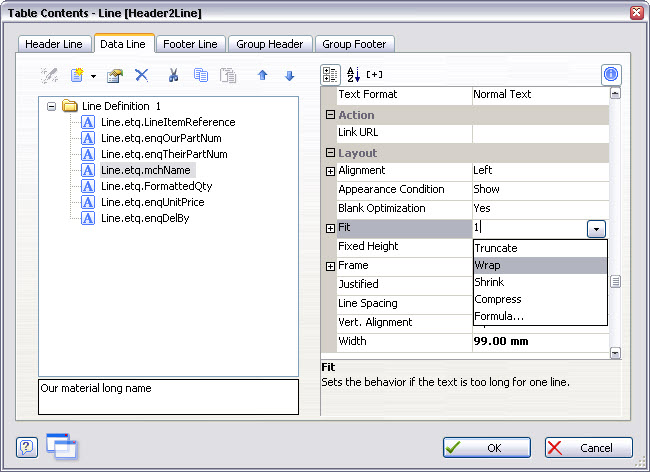Click the Our material long name text box

168,397
